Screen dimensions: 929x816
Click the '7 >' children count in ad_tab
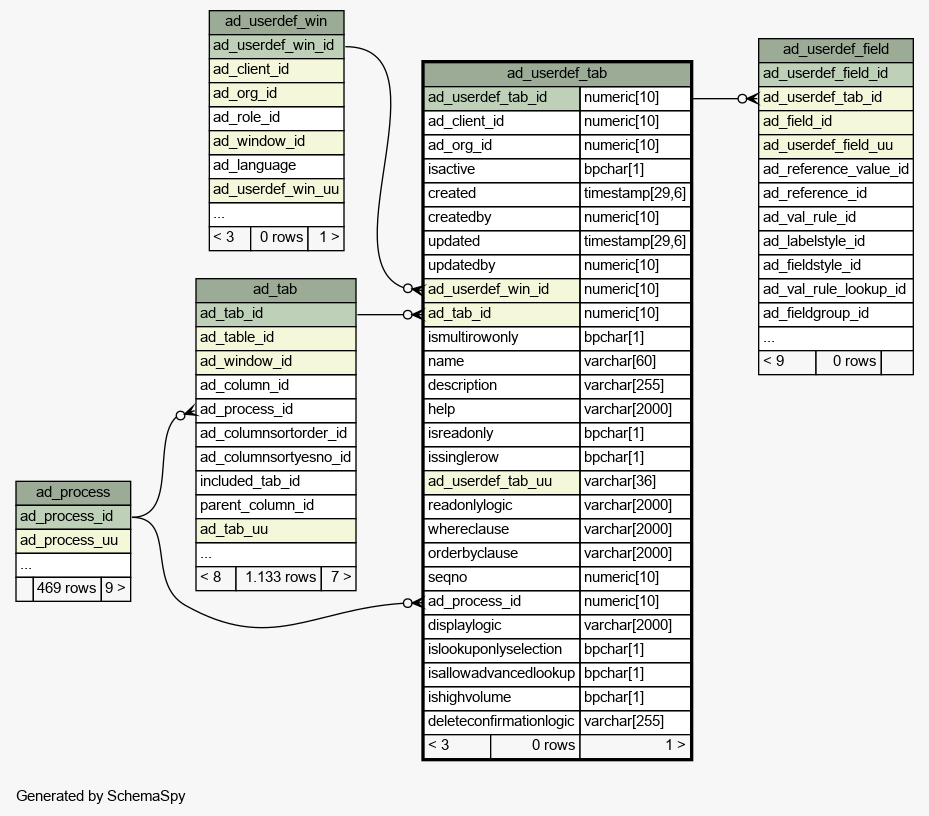click(338, 577)
